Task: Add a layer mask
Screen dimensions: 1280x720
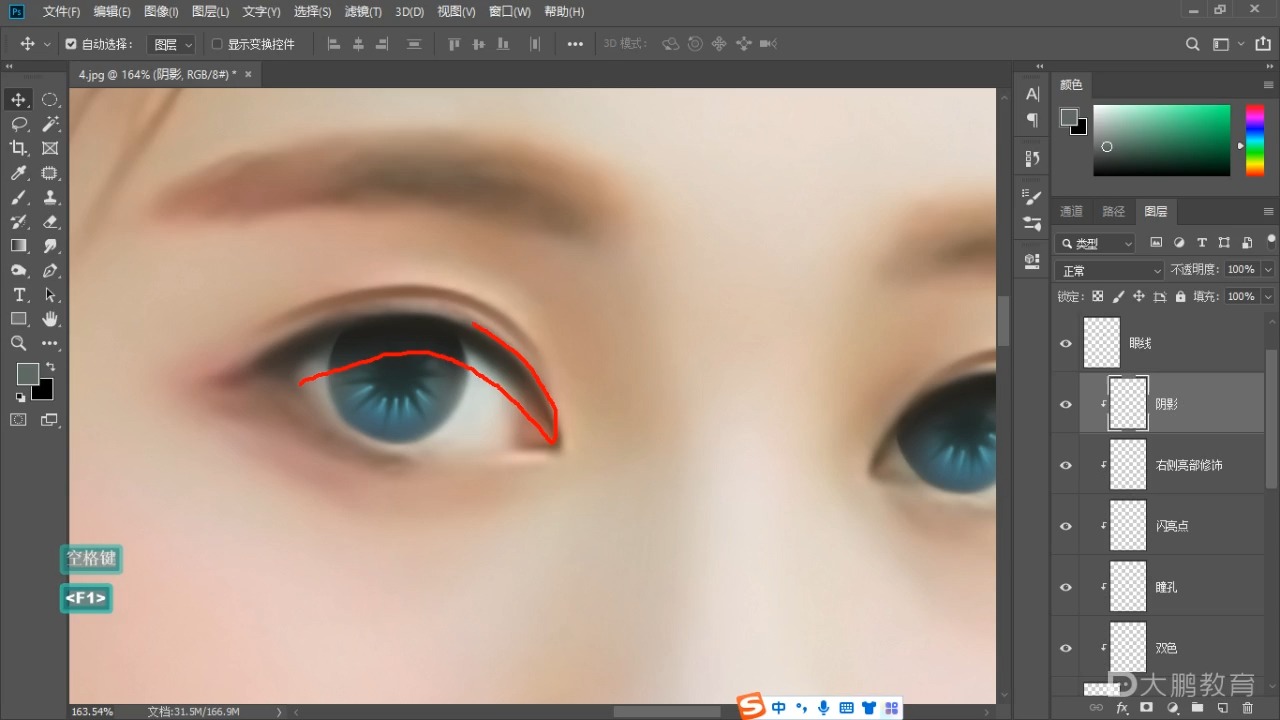Action: point(1146,708)
